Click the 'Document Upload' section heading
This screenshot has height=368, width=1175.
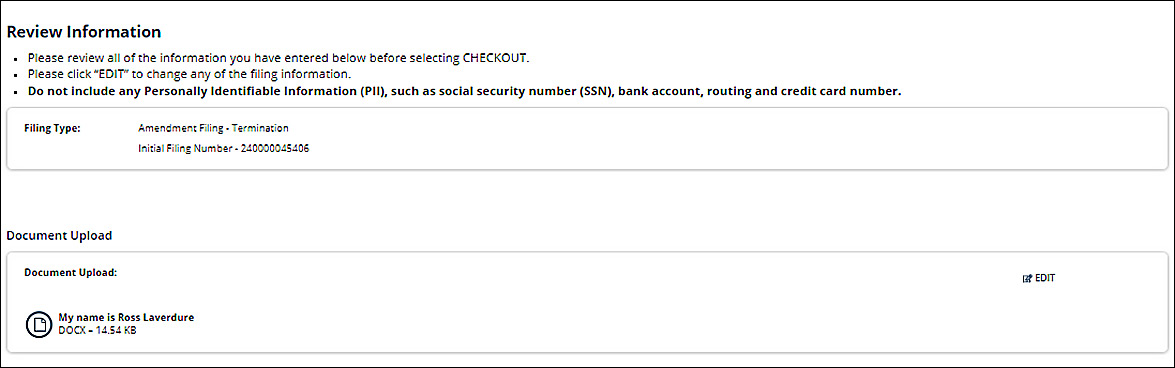pyautogui.click(x=59, y=235)
